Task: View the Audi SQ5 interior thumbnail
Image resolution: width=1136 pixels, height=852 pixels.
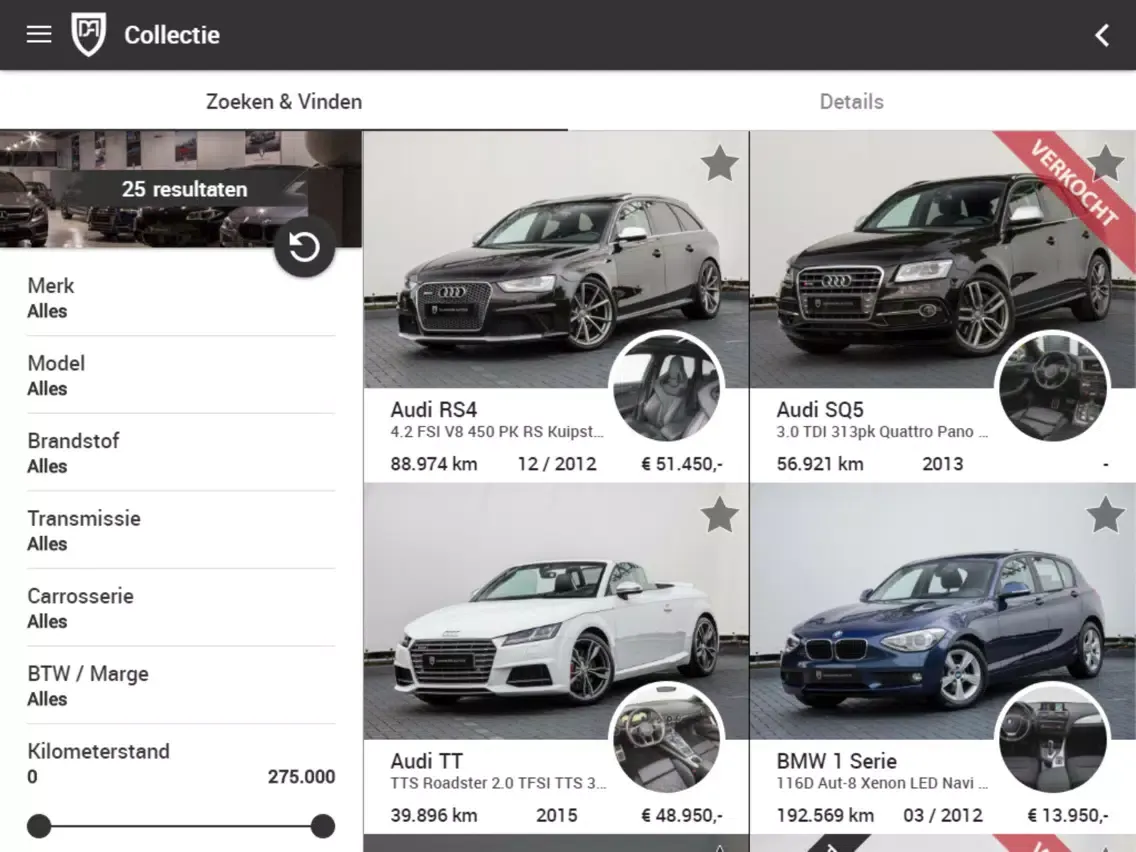Action: click(x=1053, y=387)
